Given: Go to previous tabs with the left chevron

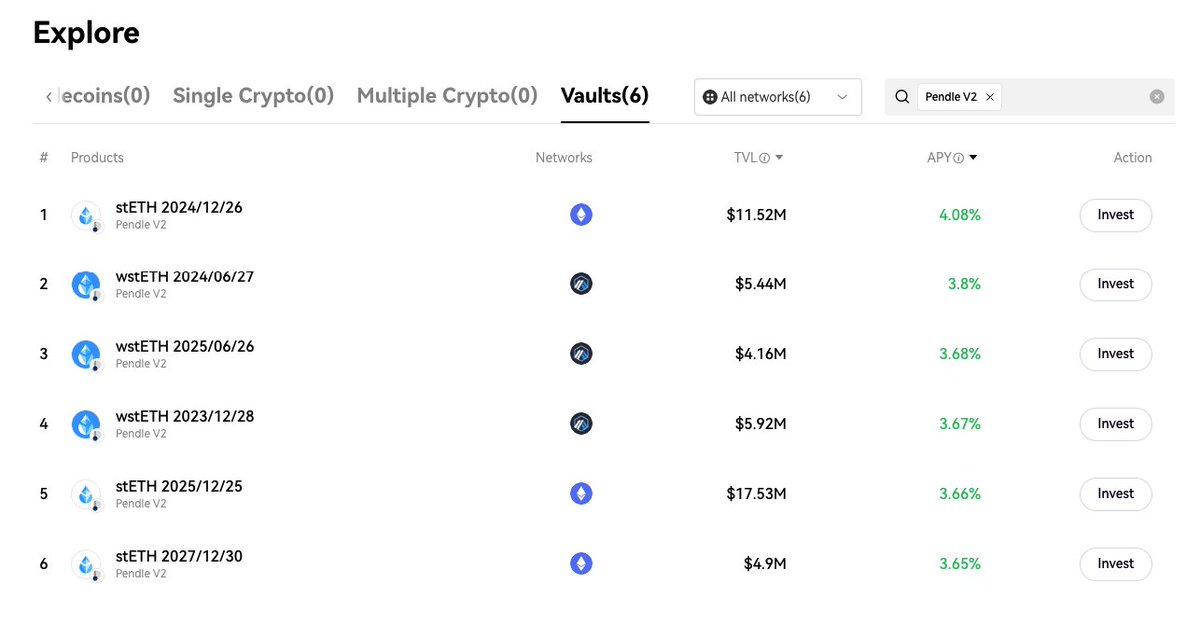Looking at the screenshot, I should click(x=48, y=97).
